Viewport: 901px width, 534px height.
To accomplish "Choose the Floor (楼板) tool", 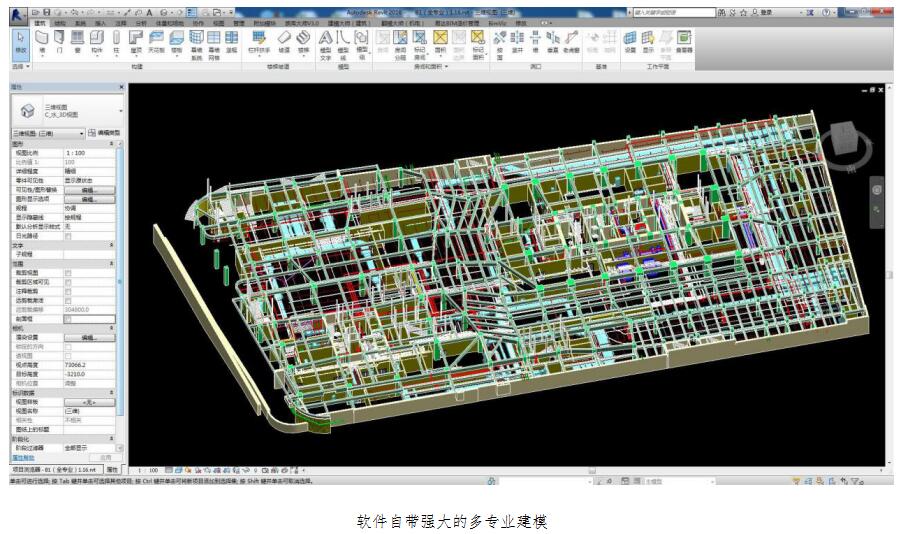I will pos(176,43).
